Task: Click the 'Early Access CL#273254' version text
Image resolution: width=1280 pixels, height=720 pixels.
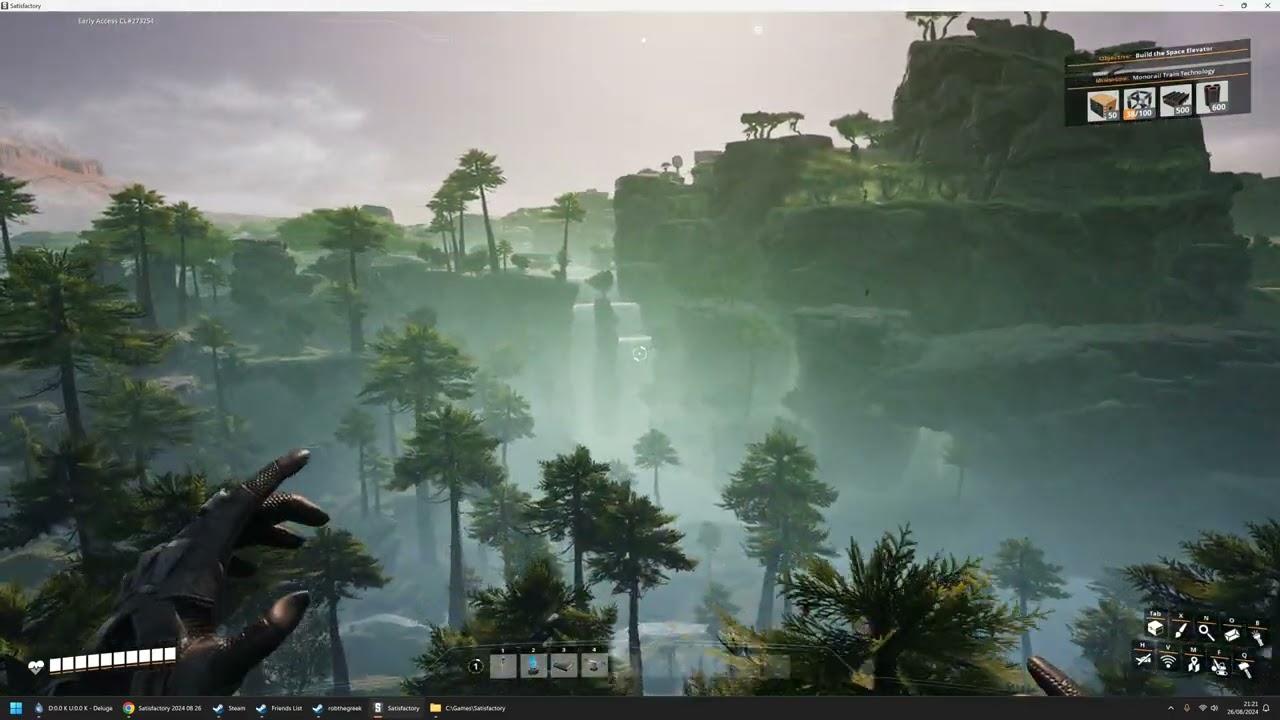Action: point(116,21)
